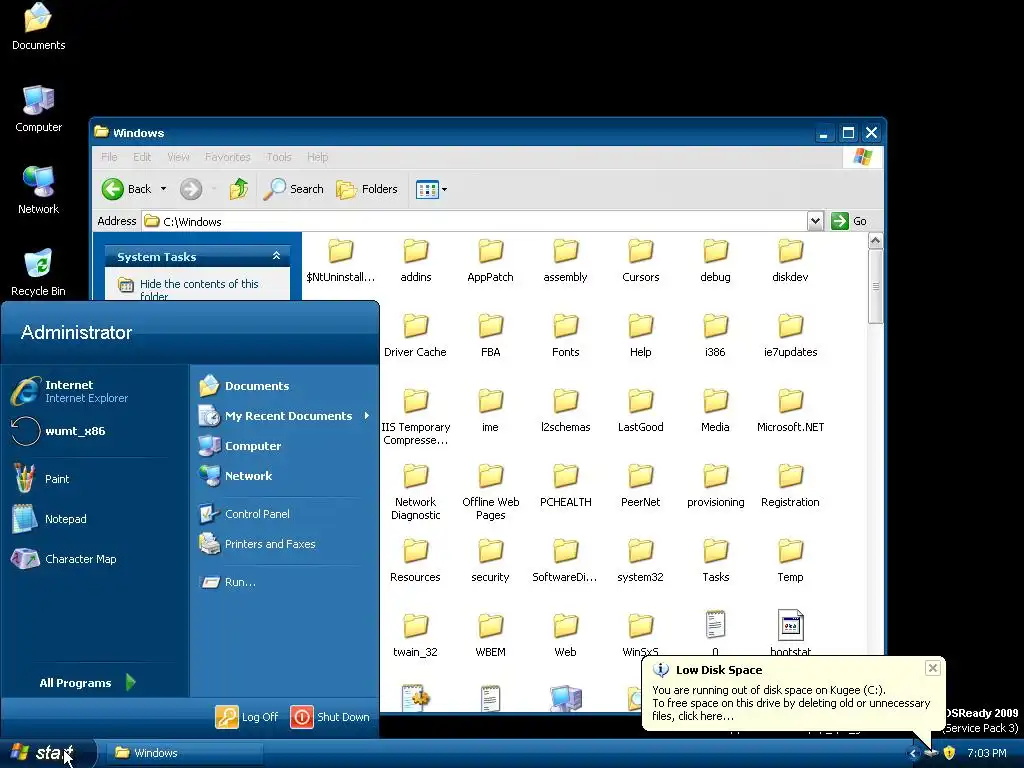Image resolution: width=1024 pixels, height=768 pixels.
Task: Collapse the System Tasks panel
Action: coord(276,256)
